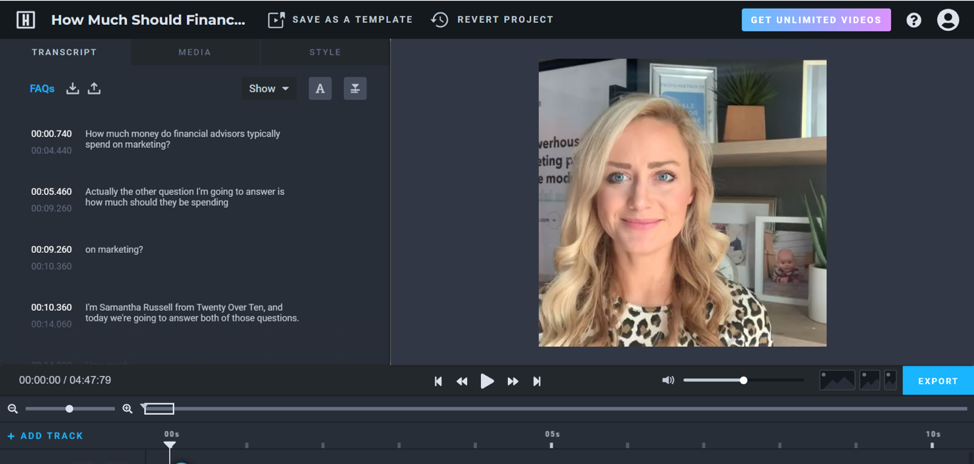Switch to the Media tab

point(194,52)
